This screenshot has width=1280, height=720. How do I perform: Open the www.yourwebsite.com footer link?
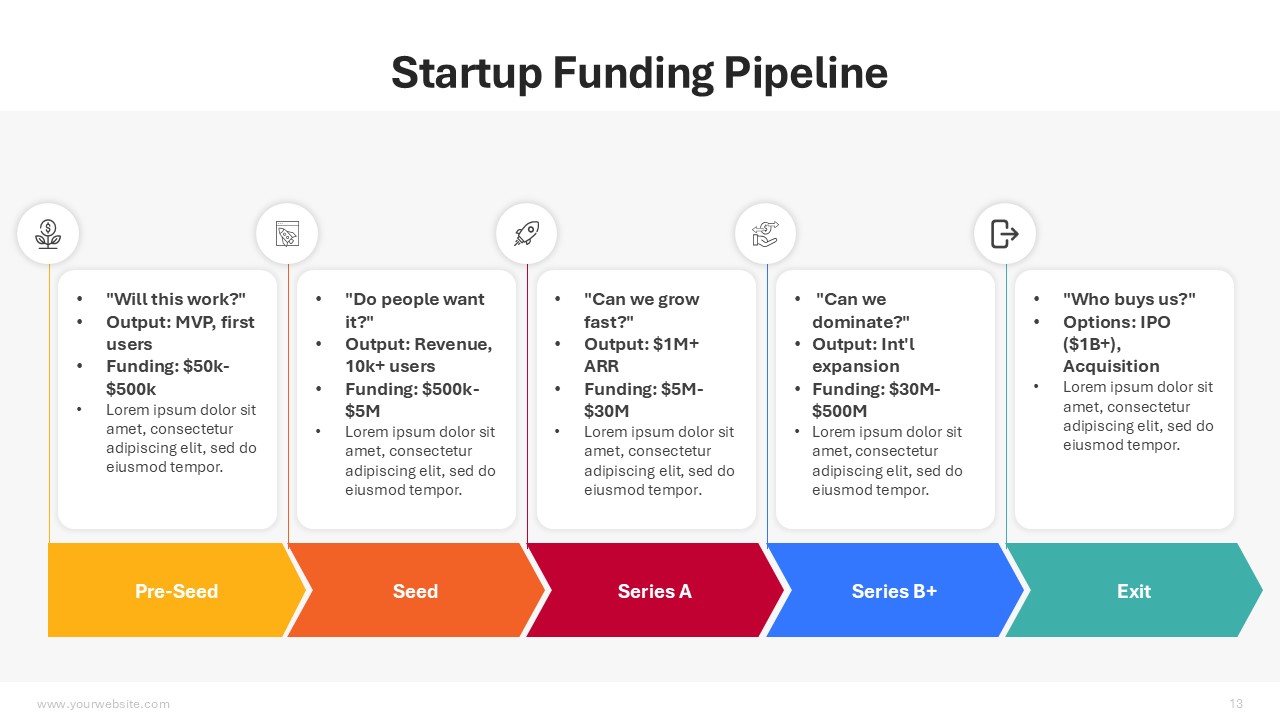(x=103, y=704)
